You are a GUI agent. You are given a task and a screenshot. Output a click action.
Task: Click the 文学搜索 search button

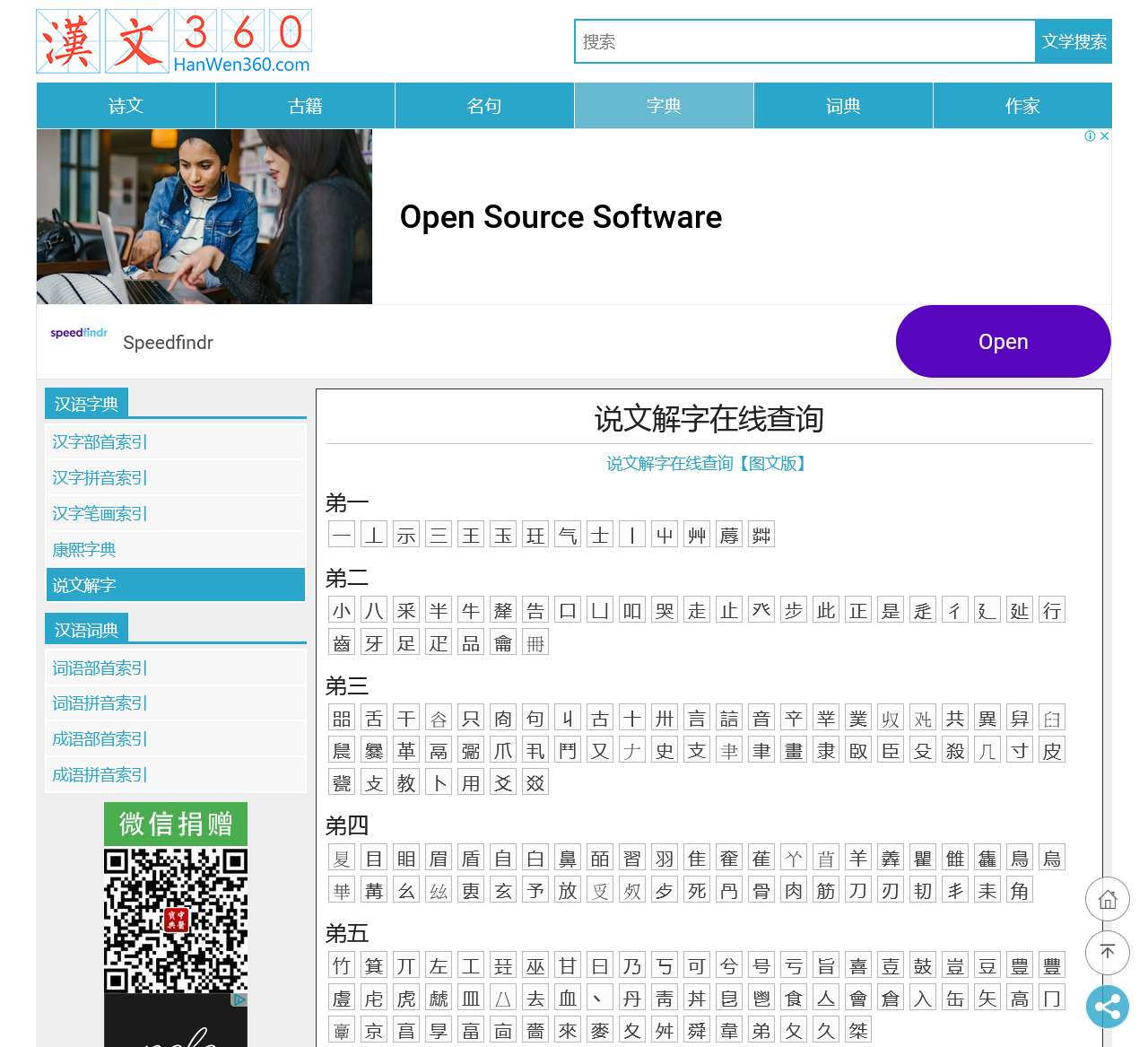point(1074,42)
